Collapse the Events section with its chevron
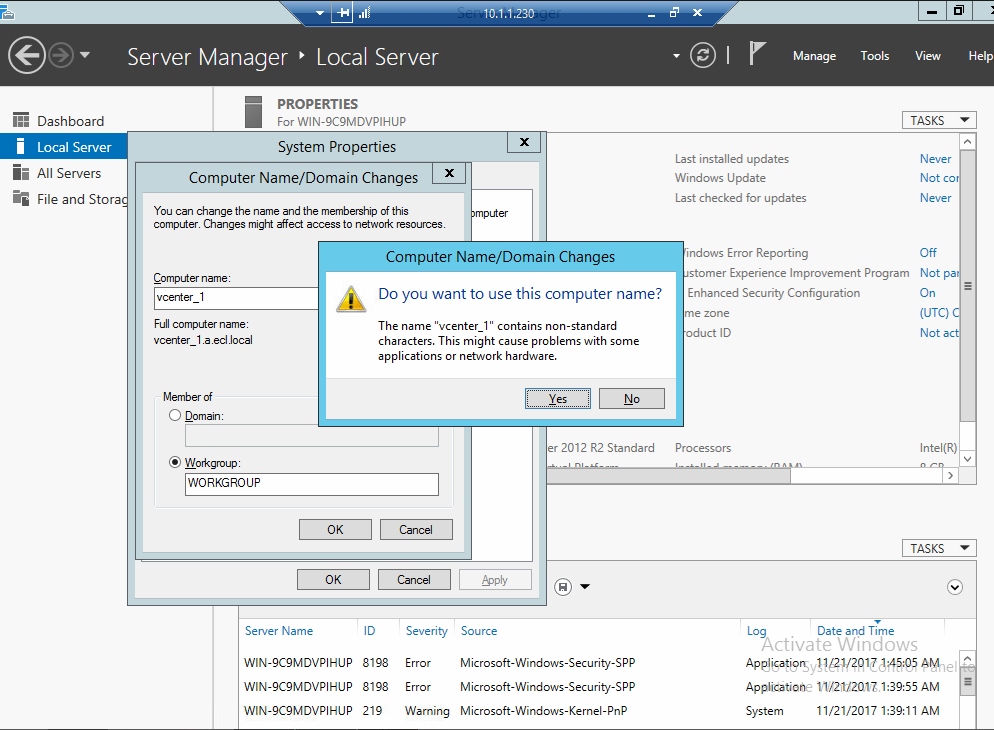The image size is (994, 730). pyautogui.click(x=954, y=587)
